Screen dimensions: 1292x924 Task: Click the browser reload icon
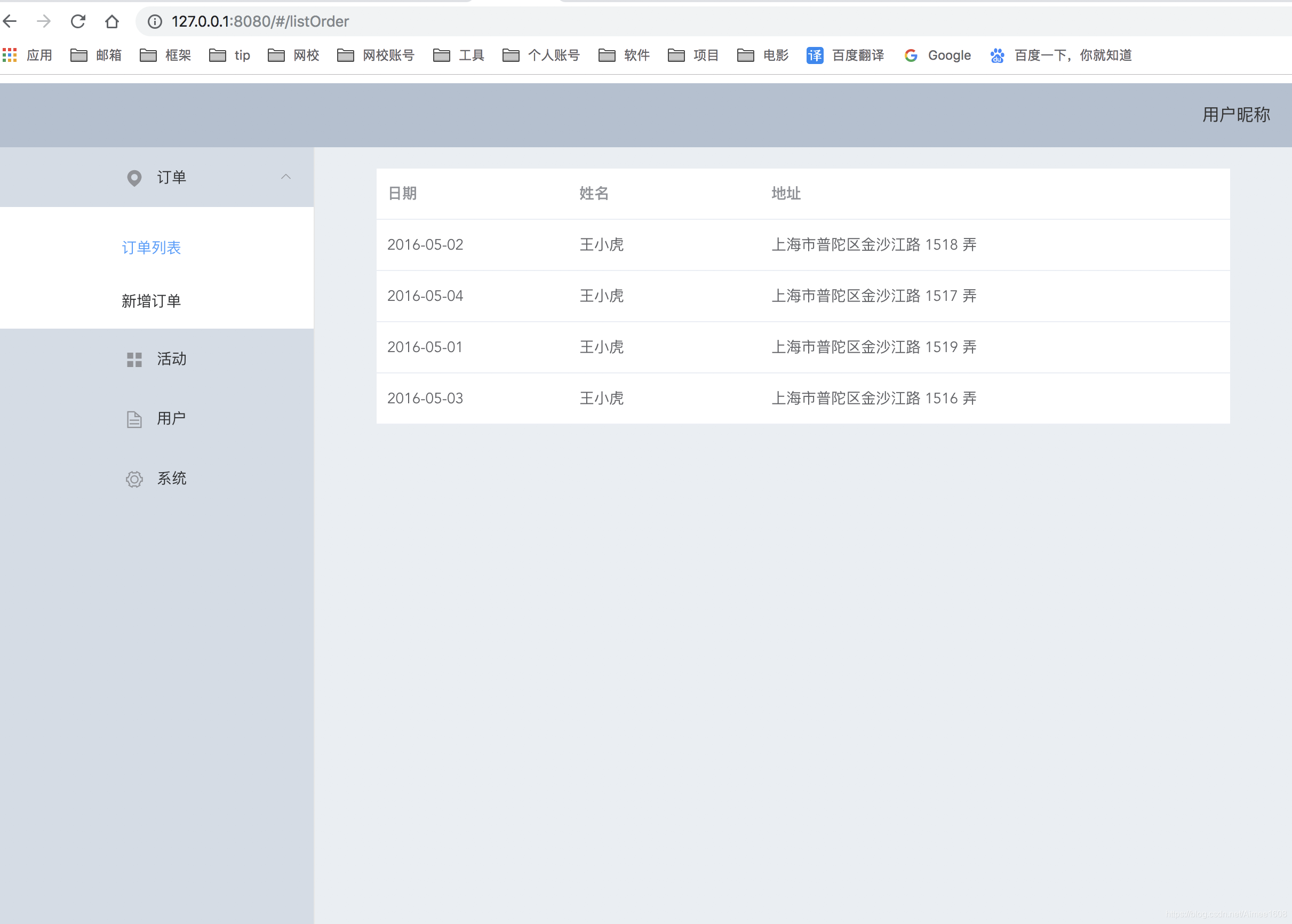click(x=78, y=22)
